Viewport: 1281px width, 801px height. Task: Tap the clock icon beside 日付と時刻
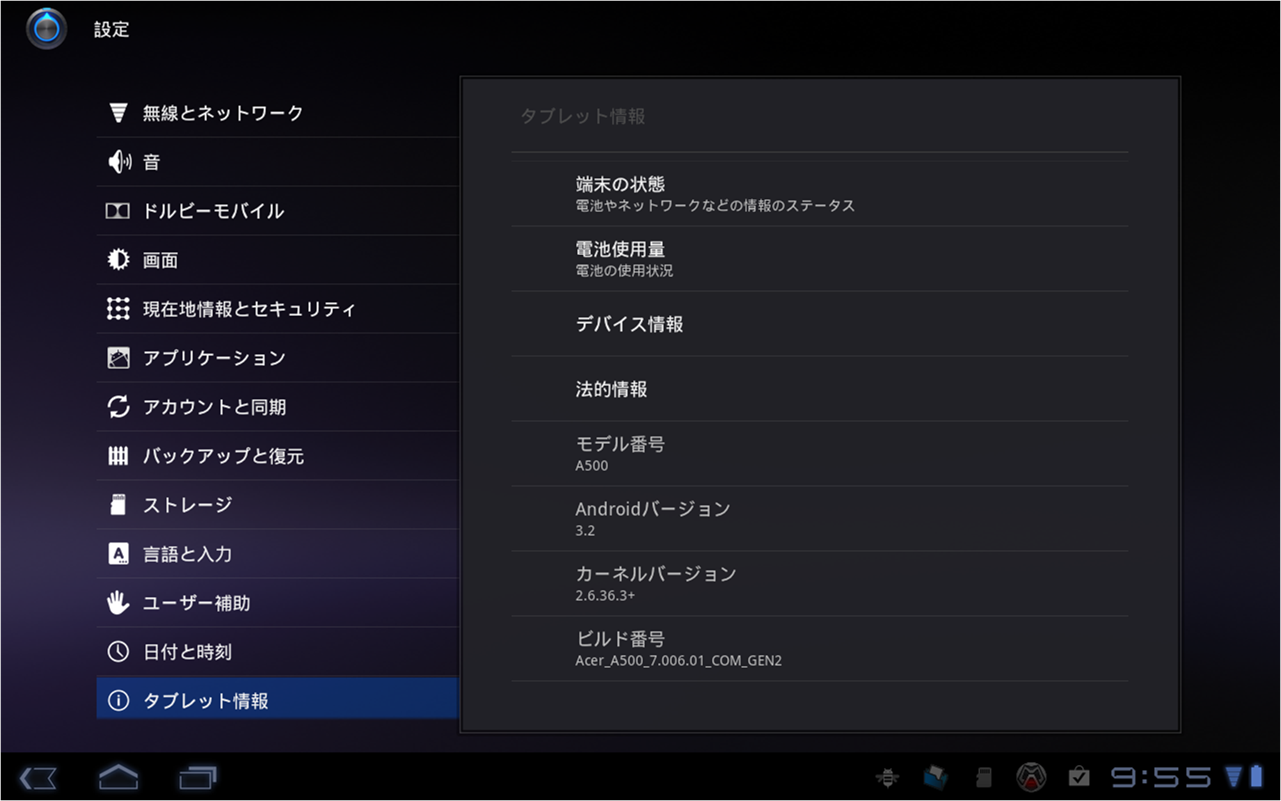[118, 652]
